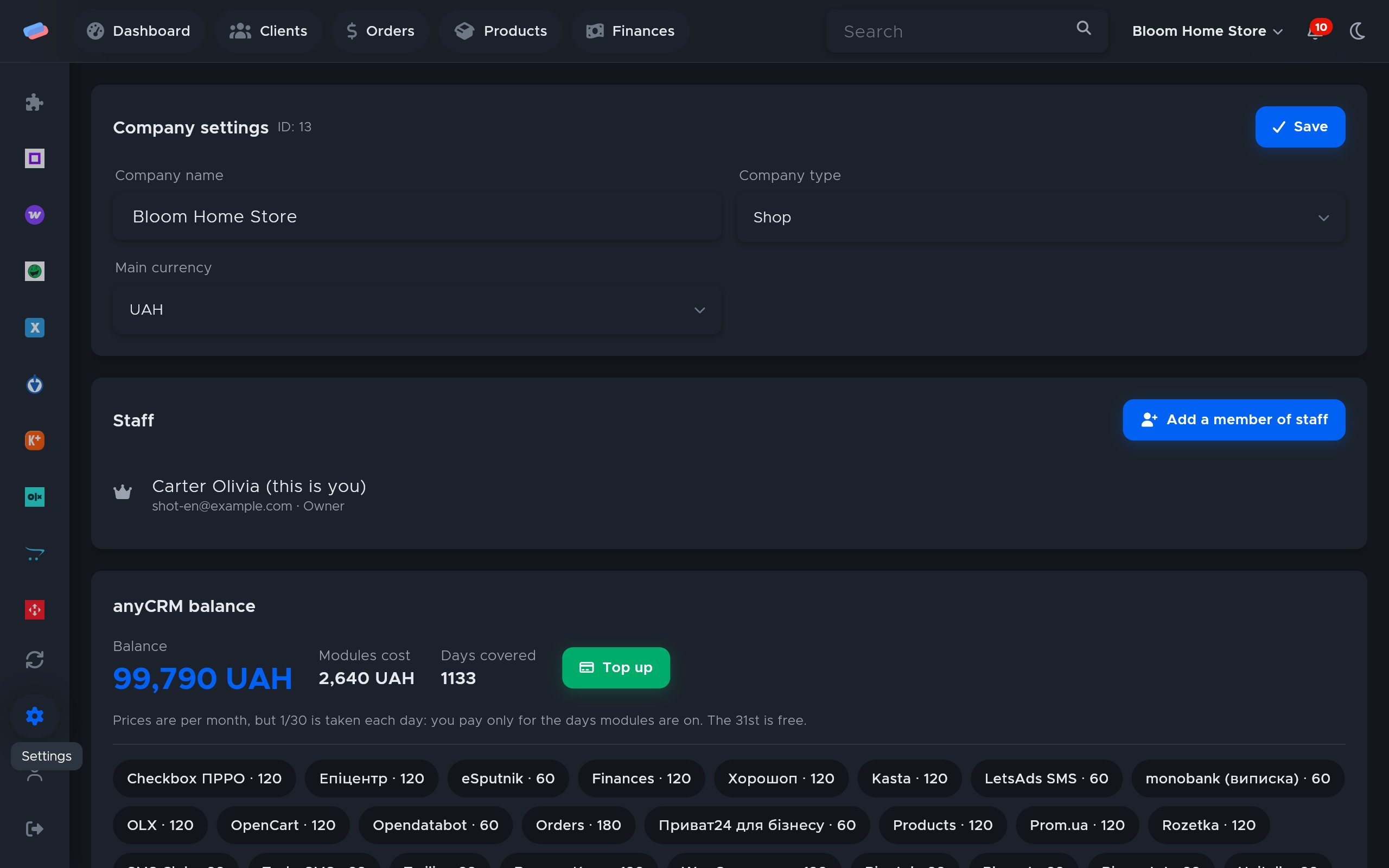
Task: Click the Settings gear icon
Action: (34, 716)
